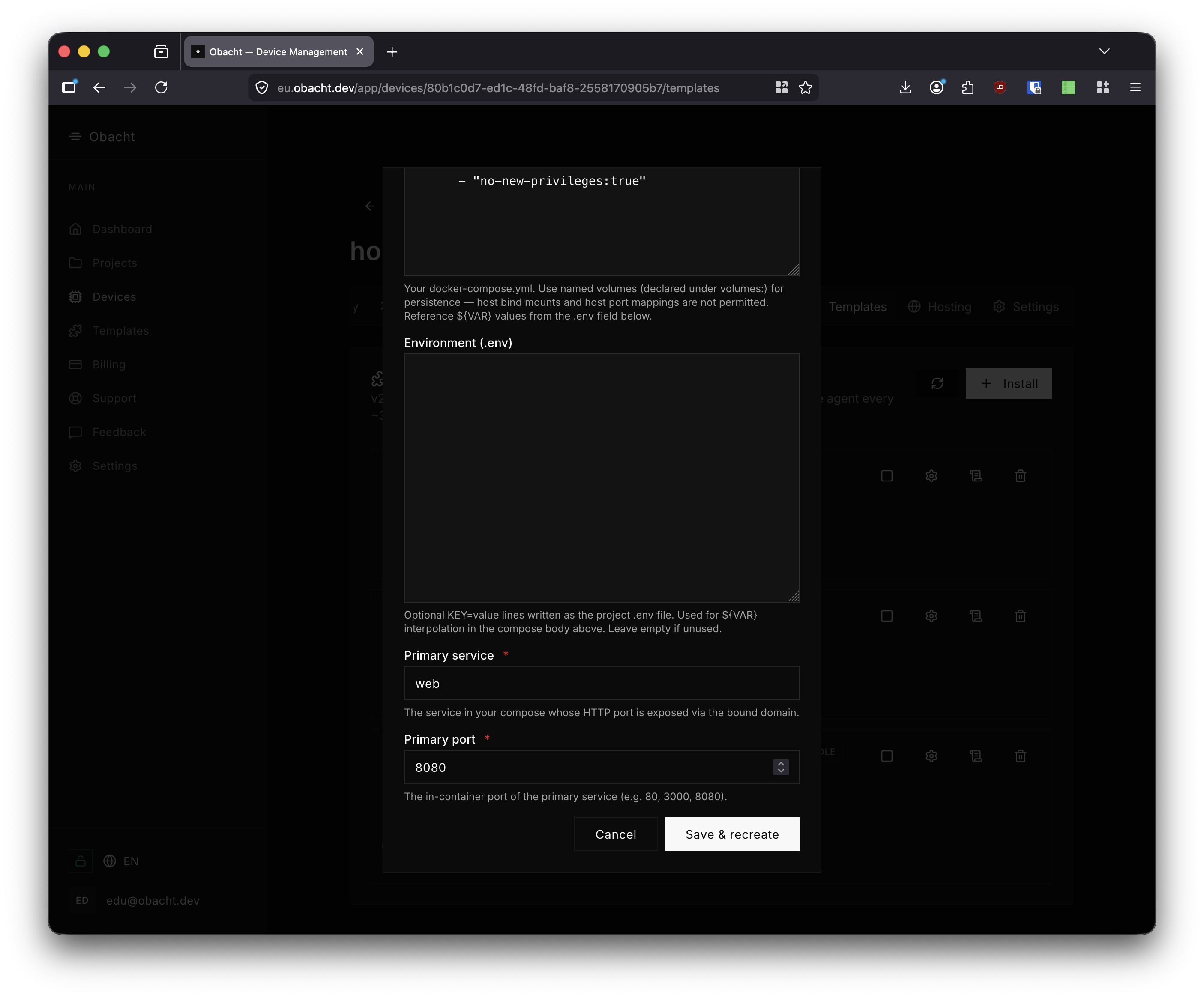This screenshot has width=1204, height=998.
Task: Focus the Primary service input
Action: (602, 683)
